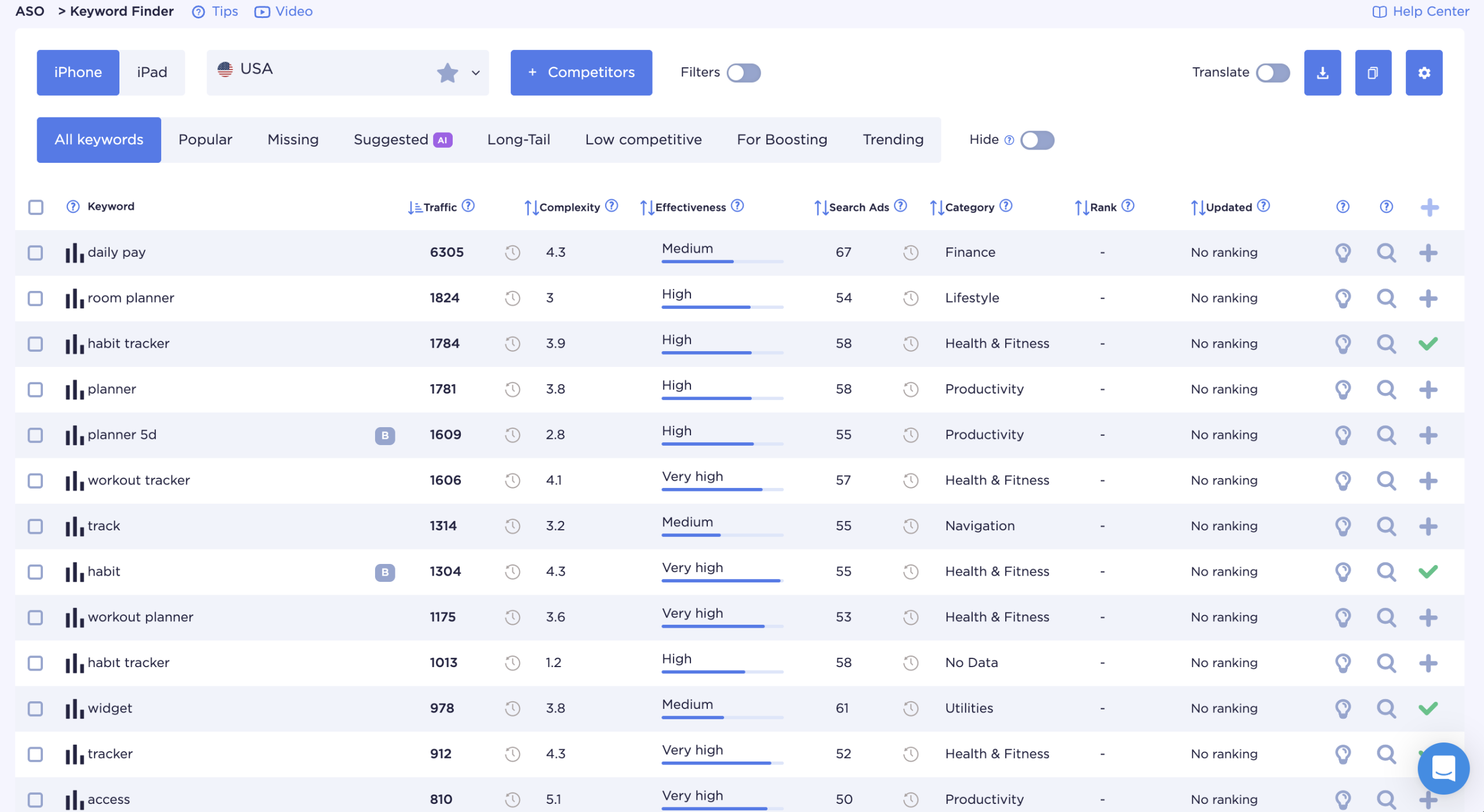Sort table by Rank

click(x=1082, y=207)
